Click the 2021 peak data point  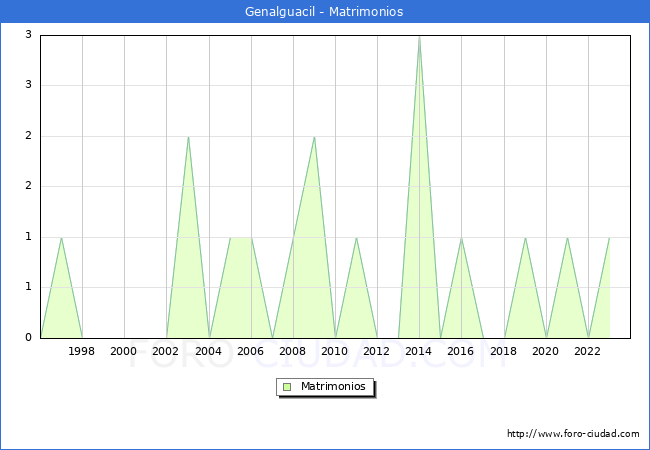tap(567, 237)
